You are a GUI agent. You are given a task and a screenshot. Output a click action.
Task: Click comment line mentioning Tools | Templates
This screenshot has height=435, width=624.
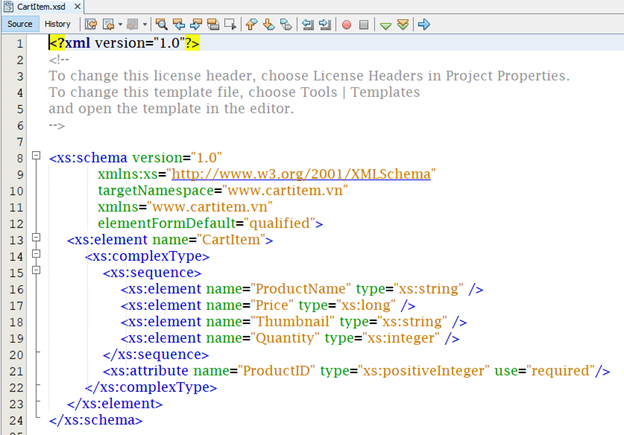pyautogui.click(x=234, y=92)
